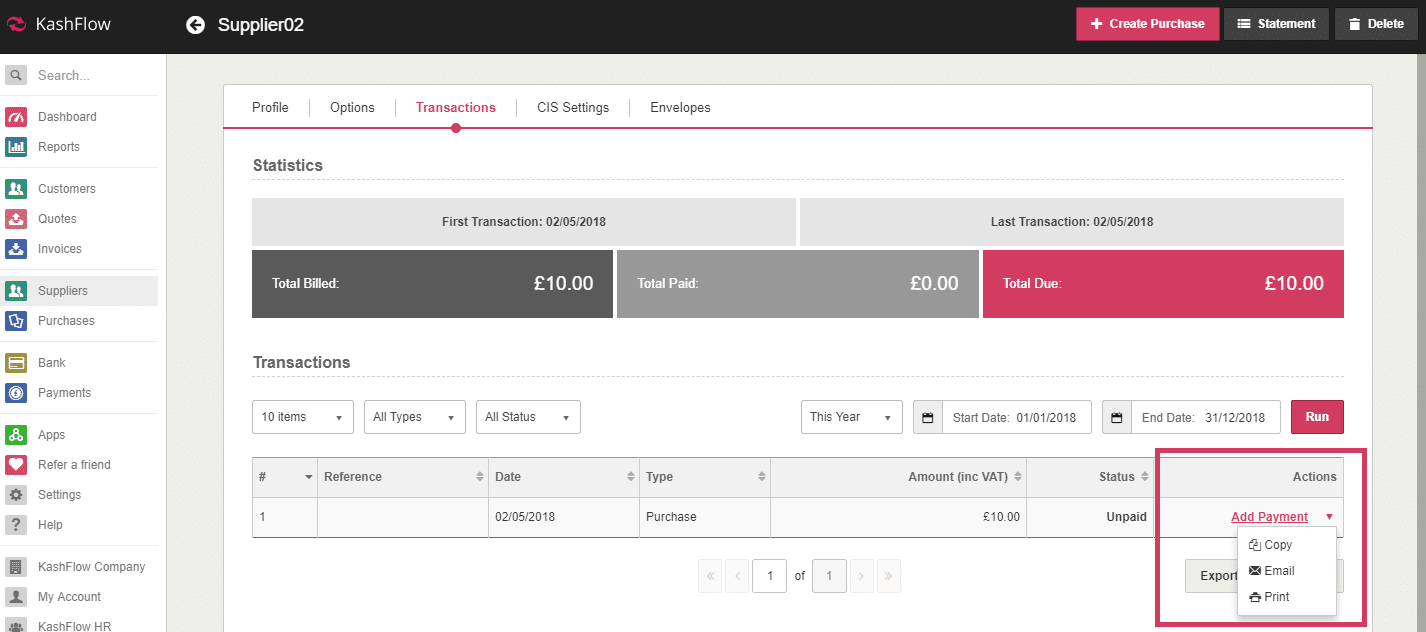
Task: Open Invoices using its sidebar icon
Action: [16, 249]
